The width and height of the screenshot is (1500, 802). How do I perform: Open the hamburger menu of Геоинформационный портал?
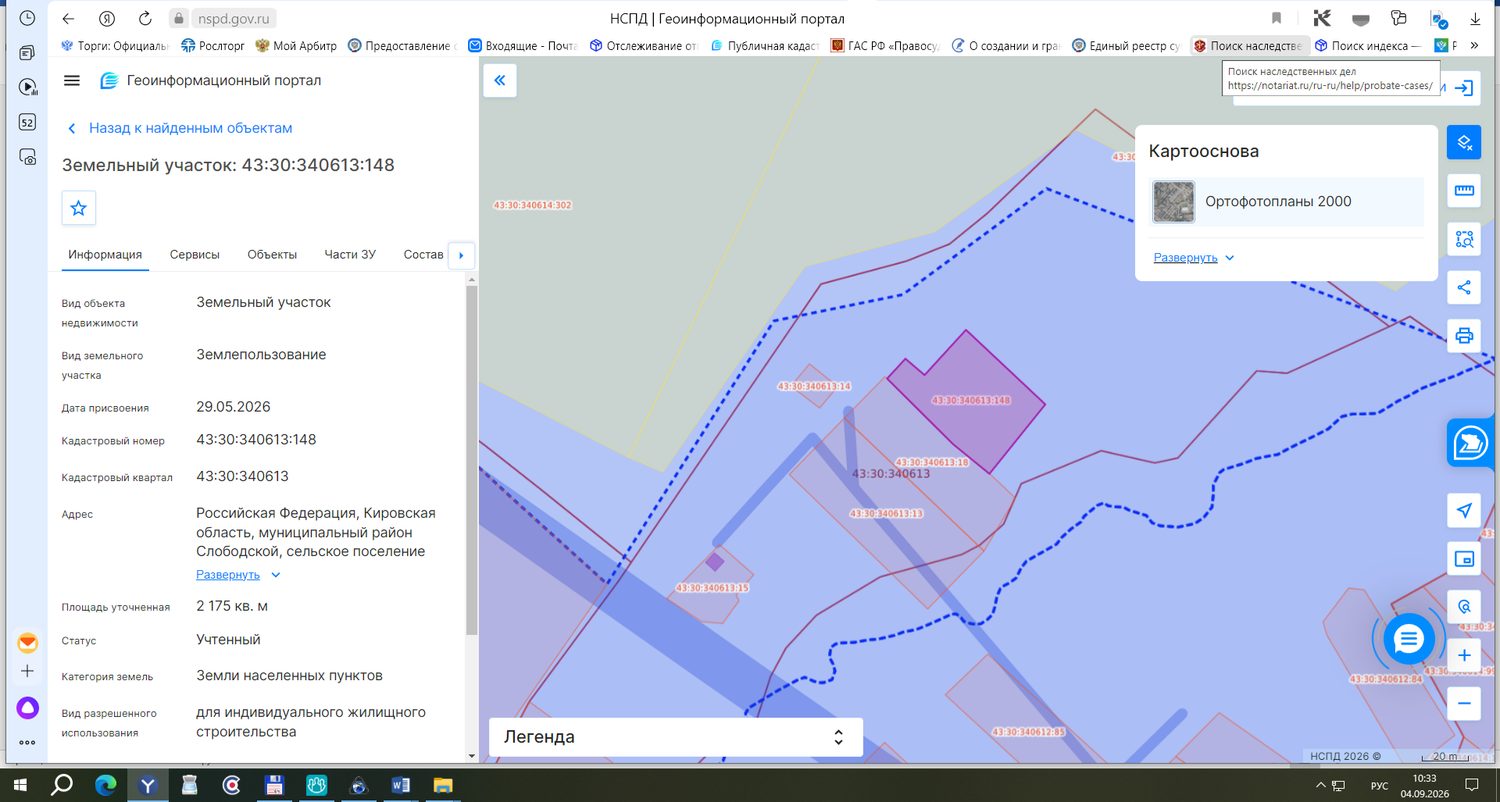point(71,81)
